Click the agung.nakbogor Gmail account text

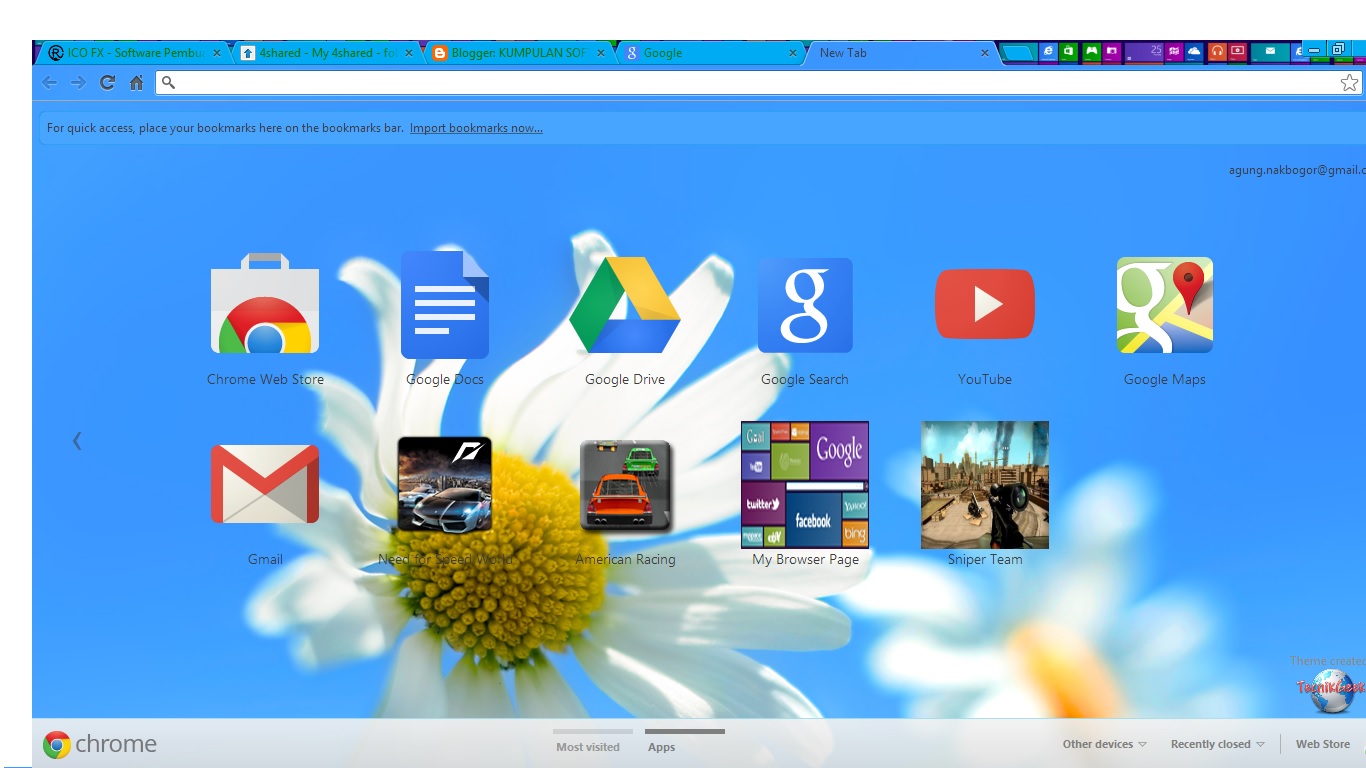[x=1297, y=170]
